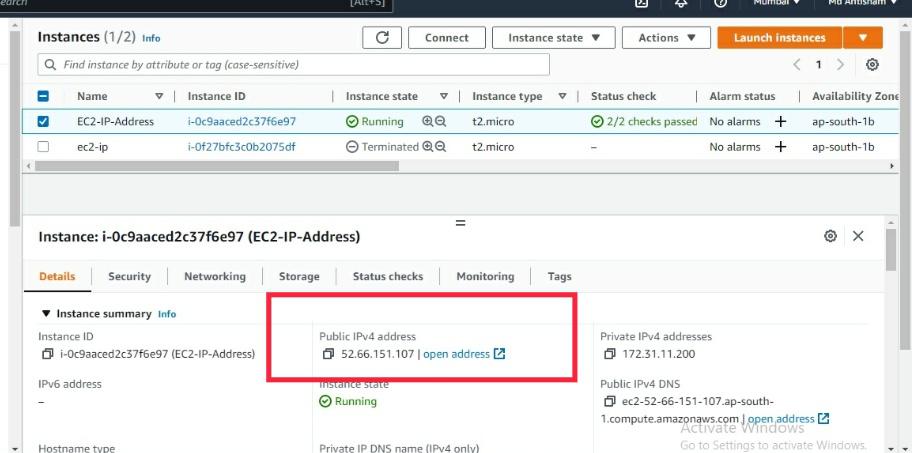The height and width of the screenshot is (453, 912).
Task: Switch to the Tags tab
Action: pyautogui.click(x=560, y=277)
